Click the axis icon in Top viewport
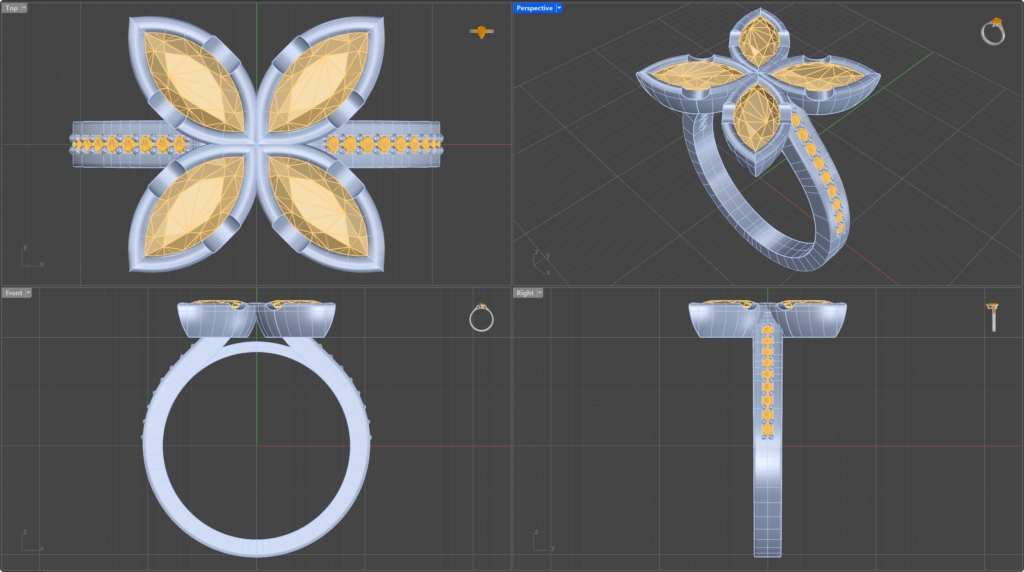This screenshot has width=1024, height=572. point(30,257)
